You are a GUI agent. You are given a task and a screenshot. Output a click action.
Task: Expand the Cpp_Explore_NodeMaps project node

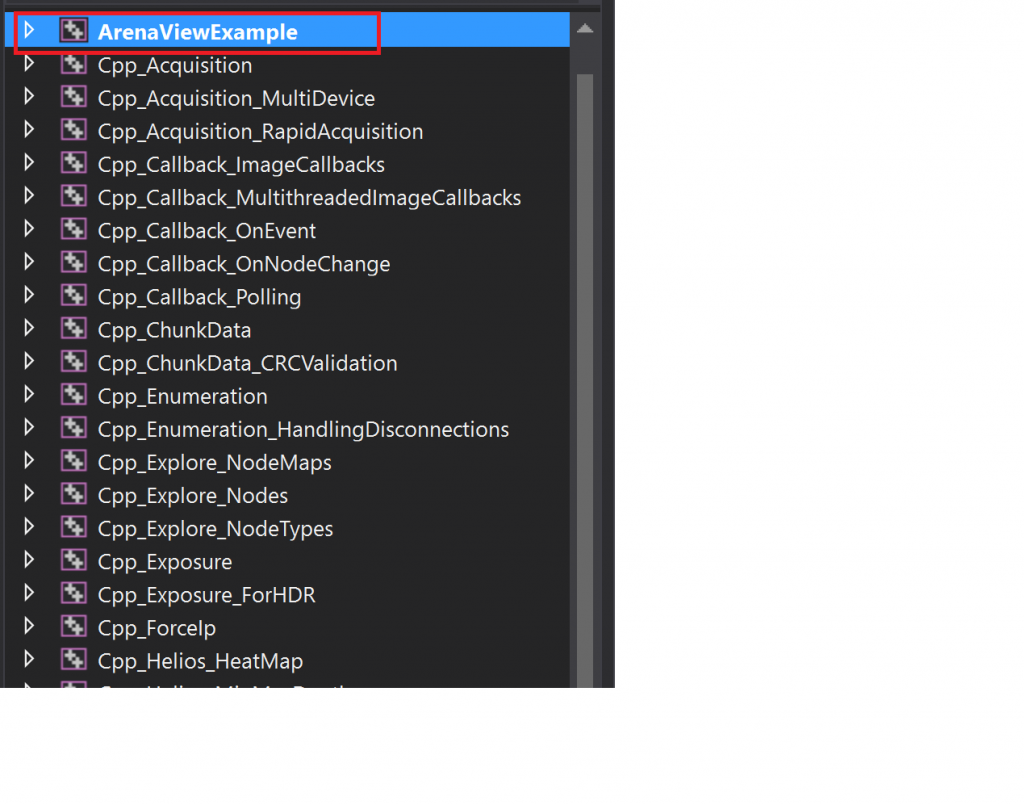pyautogui.click(x=28, y=462)
